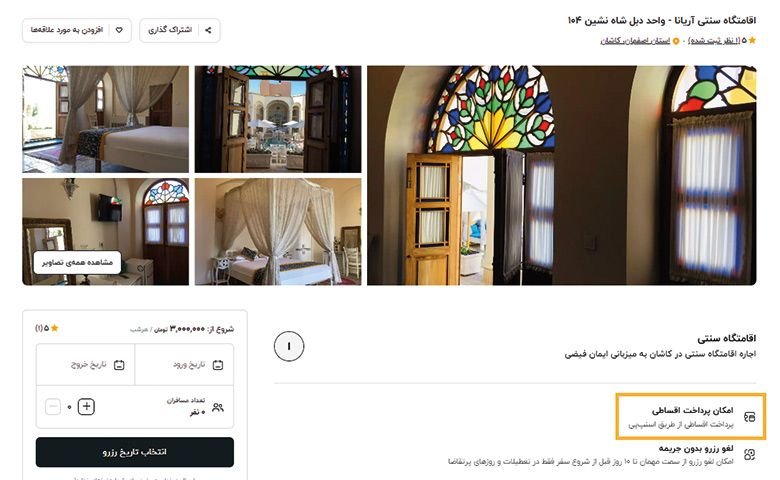Click the check-out calendar icon
Image resolution: width=780 pixels, height=480 pixels.
[x=119, y=365]
